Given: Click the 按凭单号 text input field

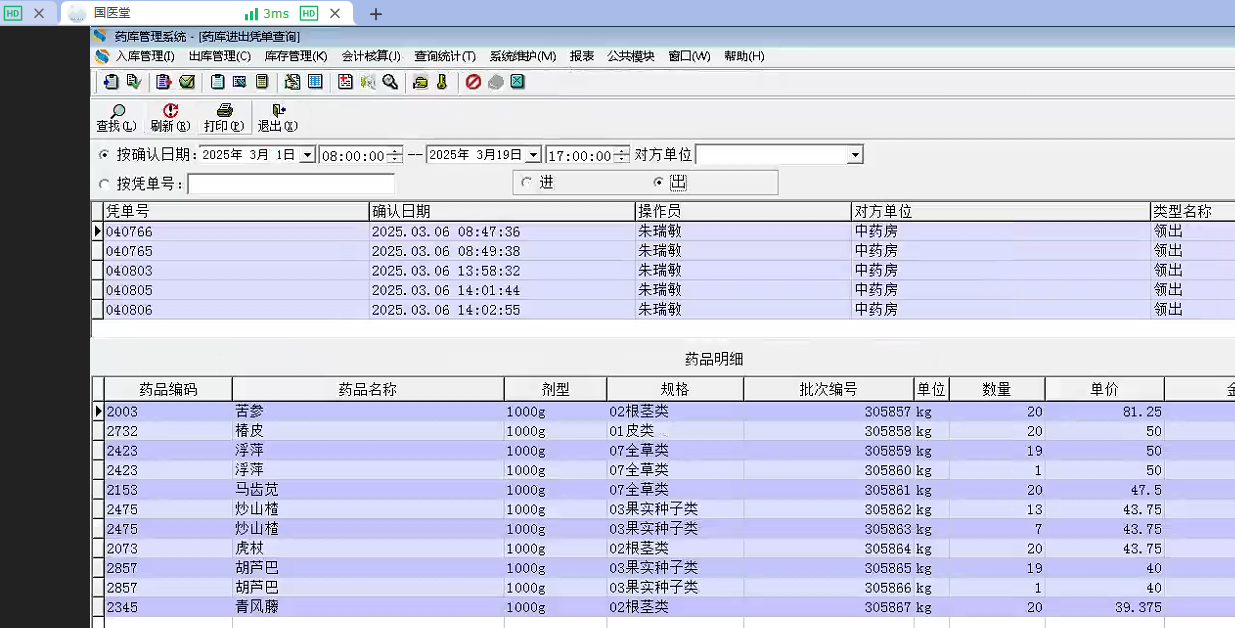Looking at the screenshot, I should coord(290,185).
